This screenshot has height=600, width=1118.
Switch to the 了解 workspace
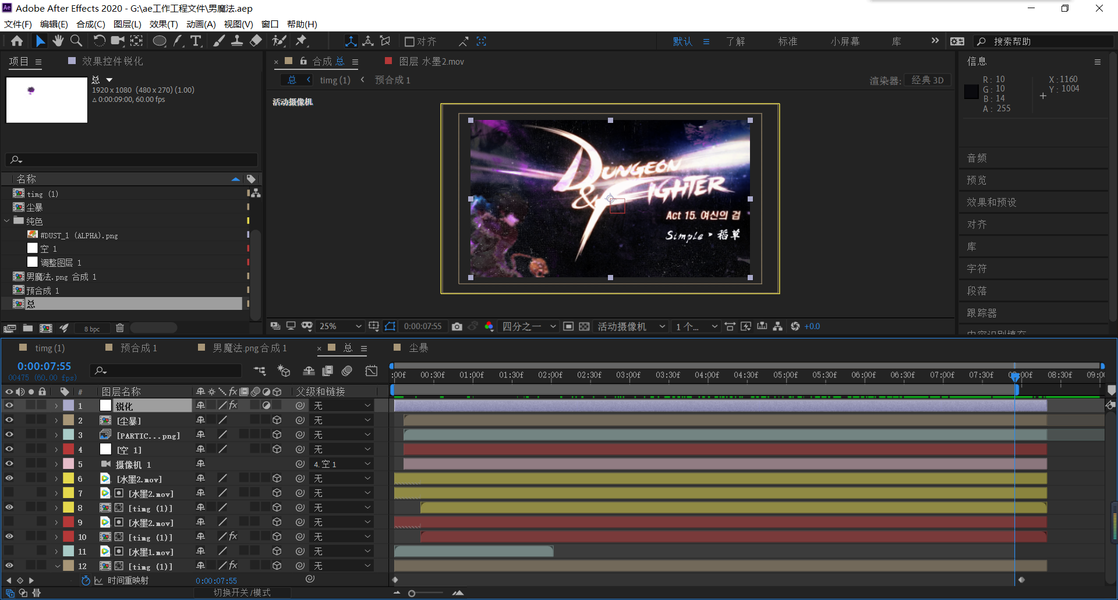point(736,41)
